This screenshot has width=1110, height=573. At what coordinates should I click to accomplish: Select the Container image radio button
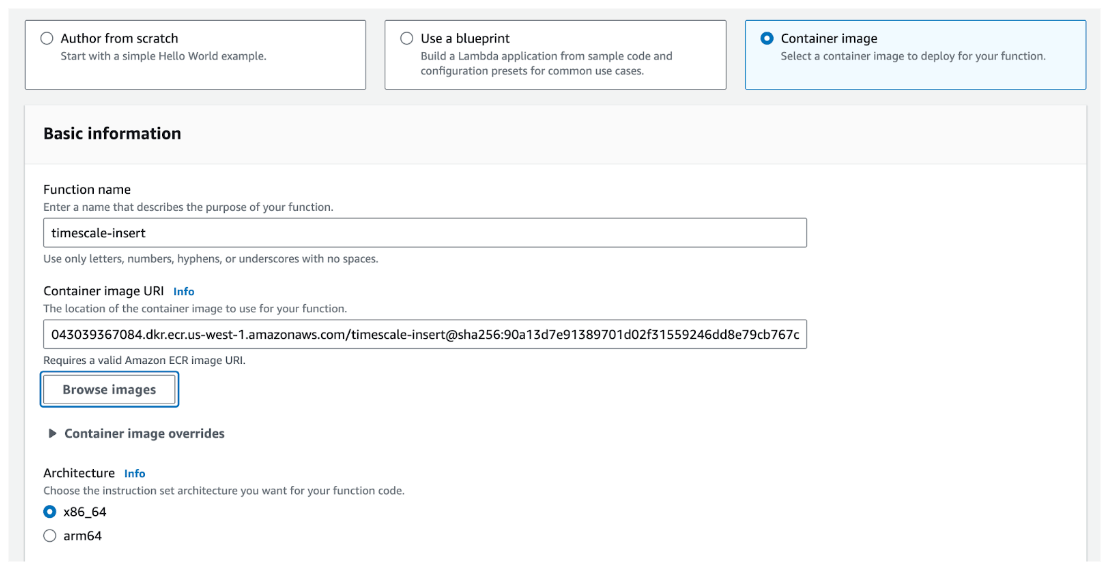coord(767,38)
